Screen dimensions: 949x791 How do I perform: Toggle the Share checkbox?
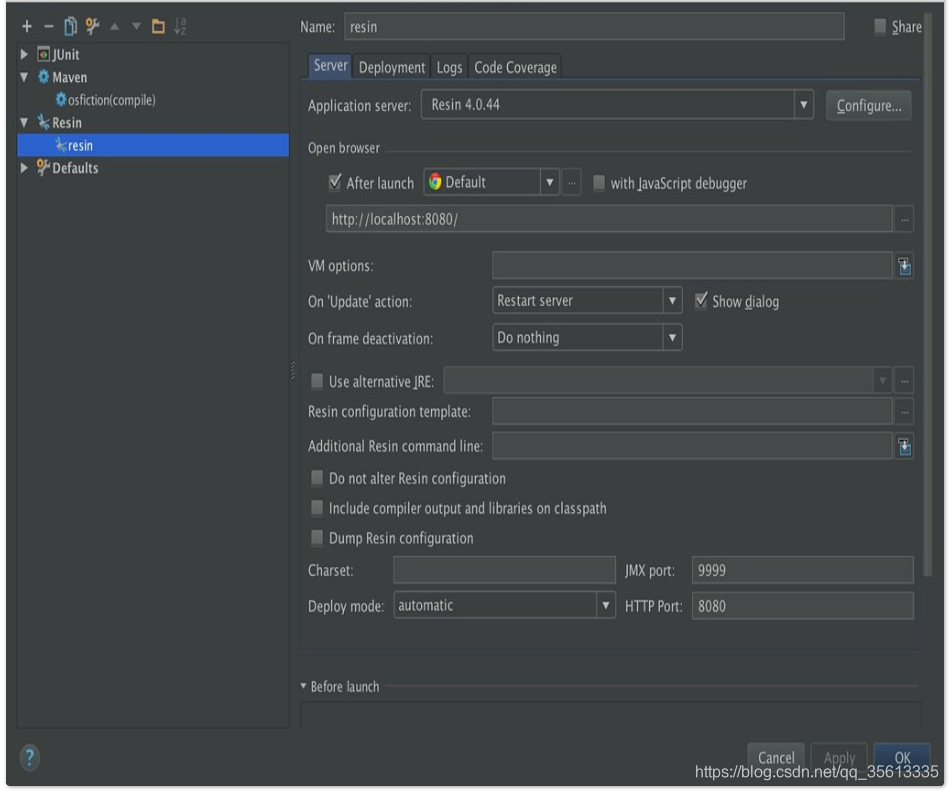tap(880, 26)
